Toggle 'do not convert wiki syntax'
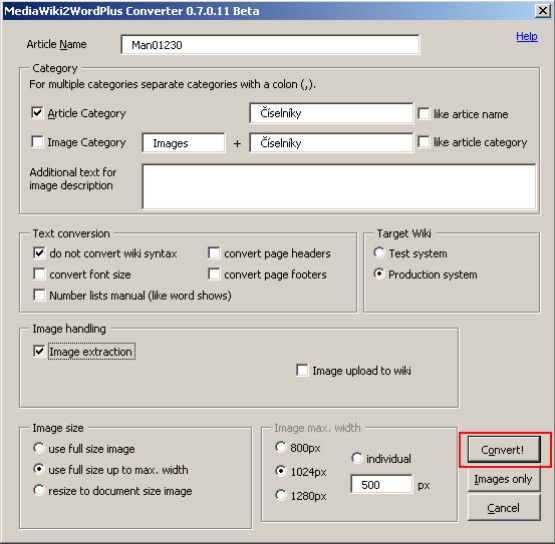555x544 pixels. (x=39, y=253)
